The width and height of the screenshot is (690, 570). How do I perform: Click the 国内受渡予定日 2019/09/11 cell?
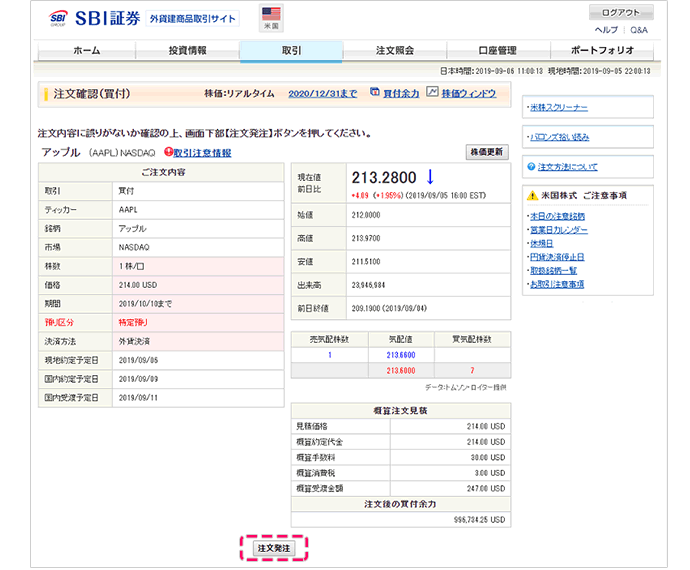tap(198, 398)
